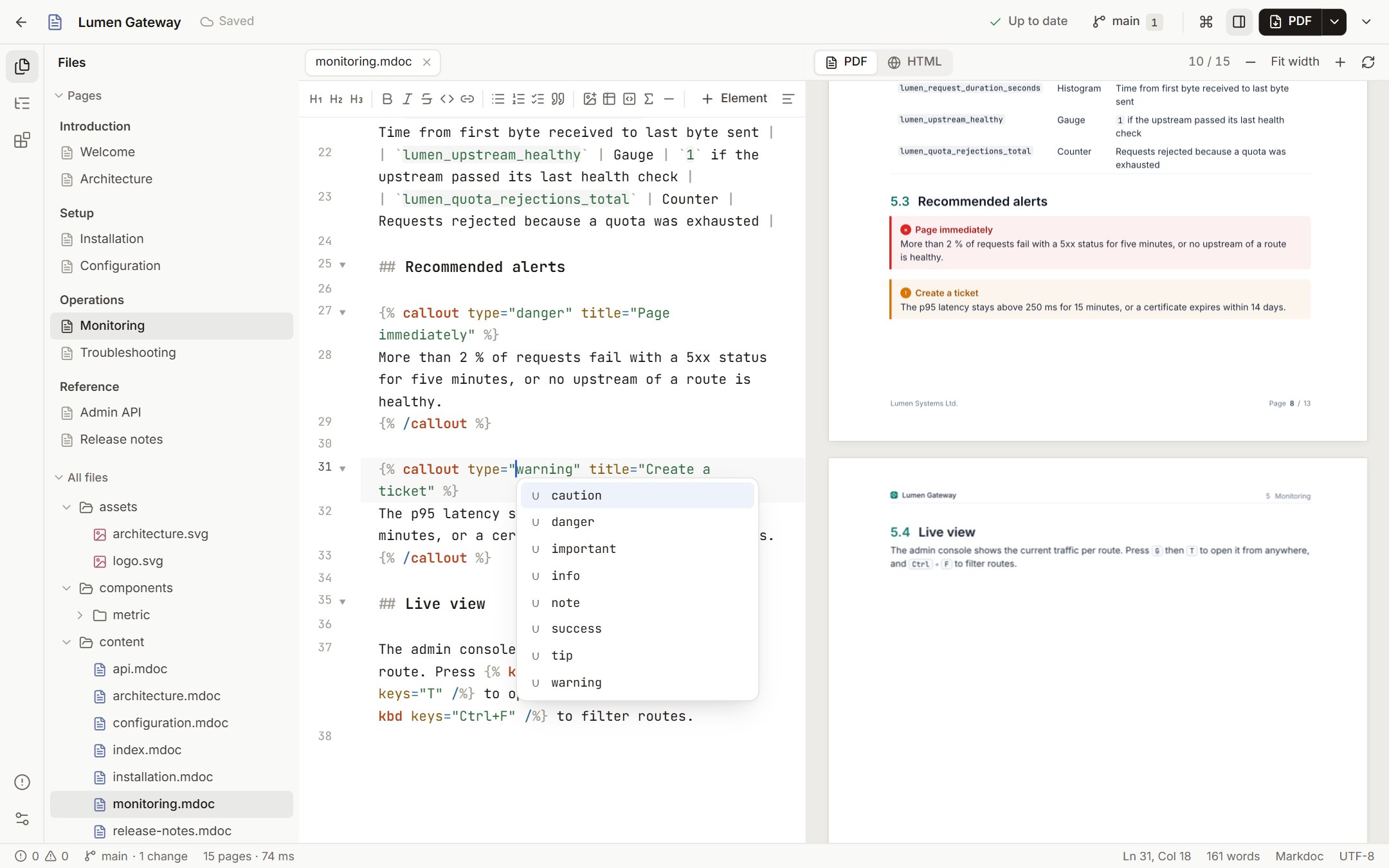Zoom in the preview with plus
The image size is (1389, 868).
pyautogui.click(x=1340, y=62)
